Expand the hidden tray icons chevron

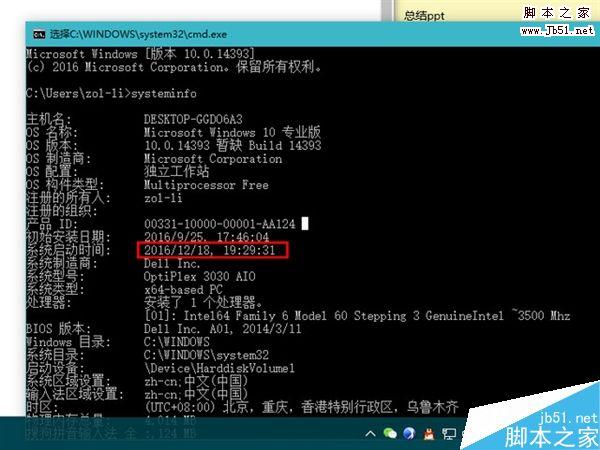(371, 433)
